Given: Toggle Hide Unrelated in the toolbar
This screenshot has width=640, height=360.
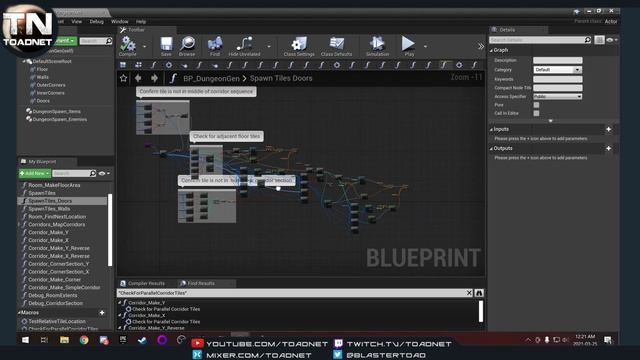Looking at the screenshot, I should point(244,46).
